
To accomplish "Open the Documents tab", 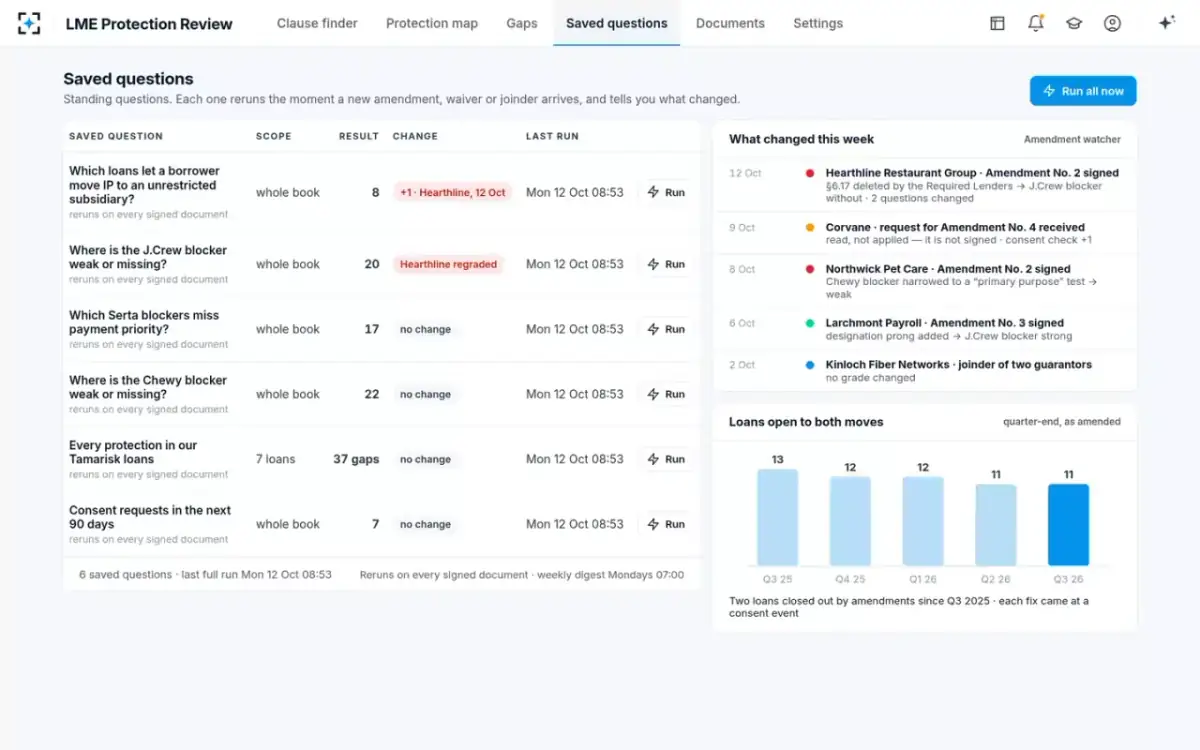I will [x=730, y=23].
